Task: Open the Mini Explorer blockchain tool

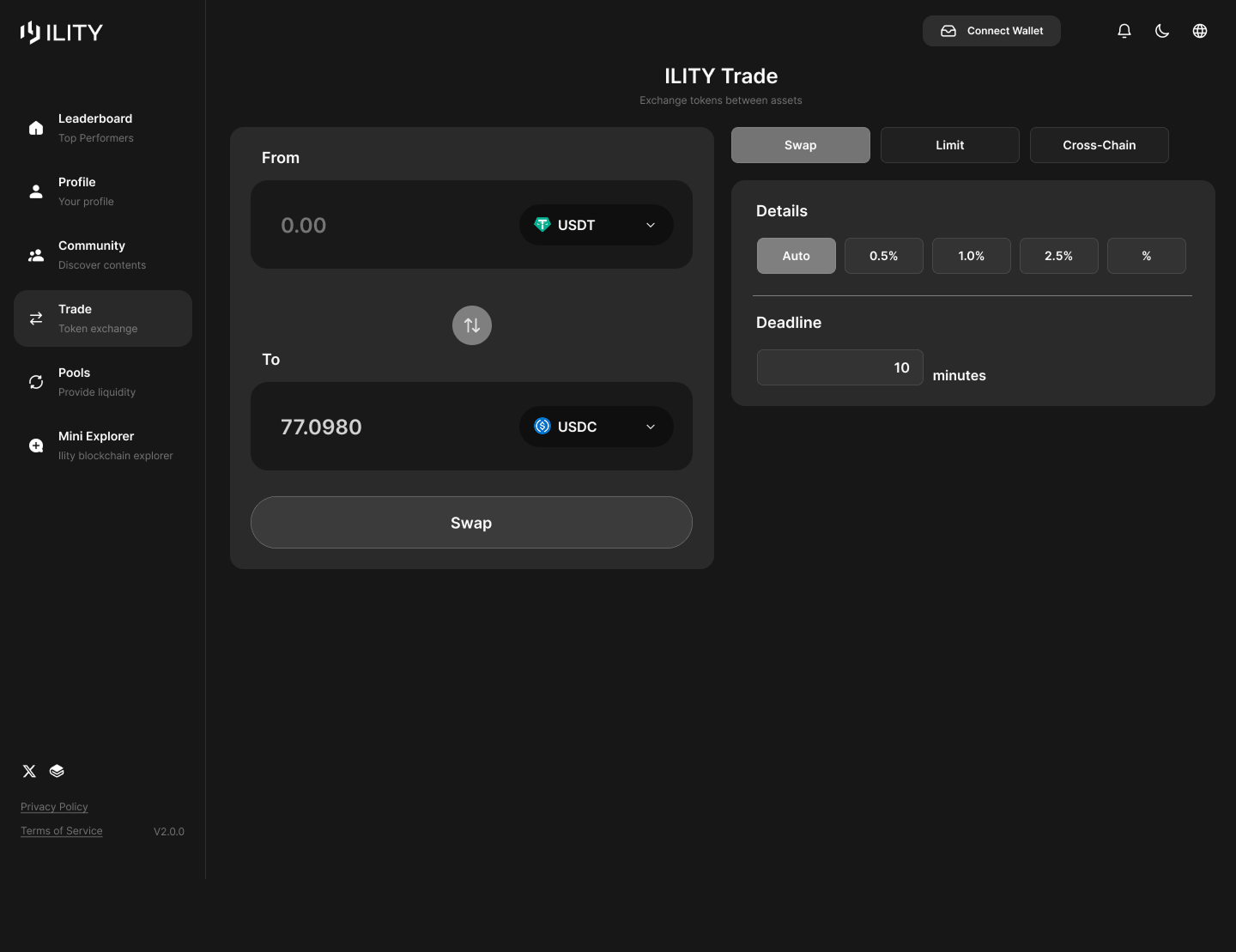Action: tap(95, 445)
